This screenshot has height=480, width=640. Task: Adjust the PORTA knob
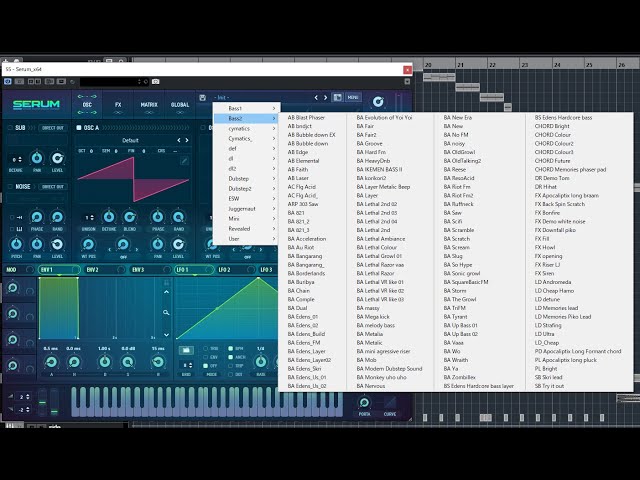tap(364, 402)
